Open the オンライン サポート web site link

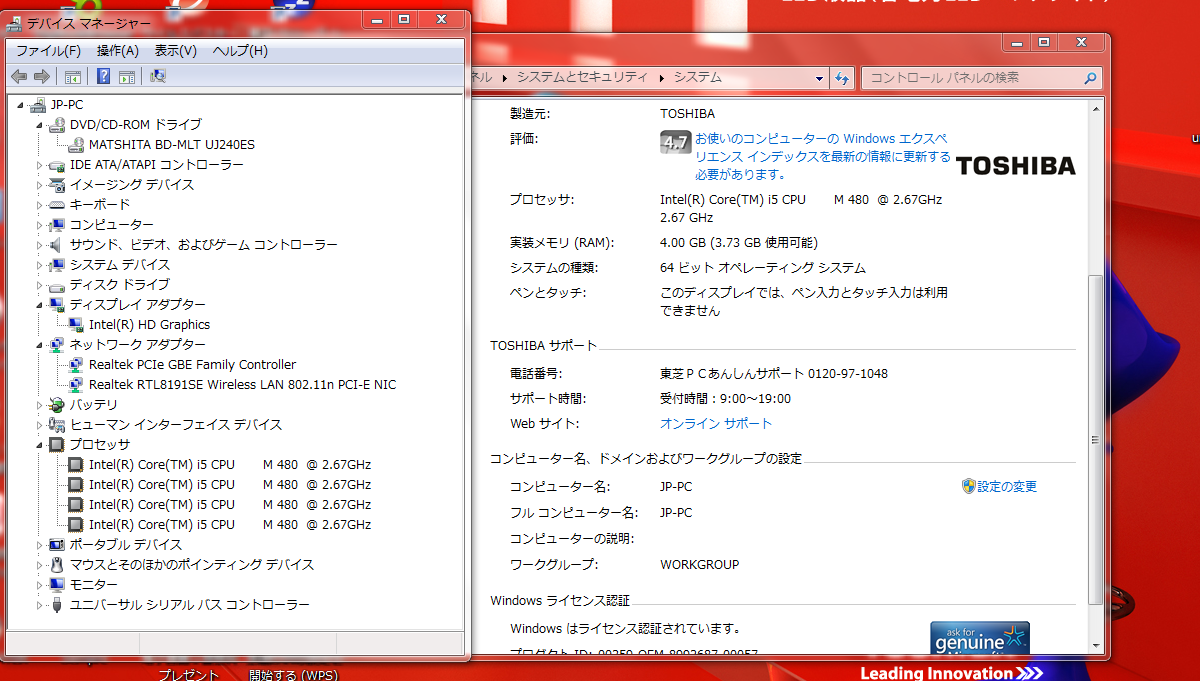pos(716,424)
